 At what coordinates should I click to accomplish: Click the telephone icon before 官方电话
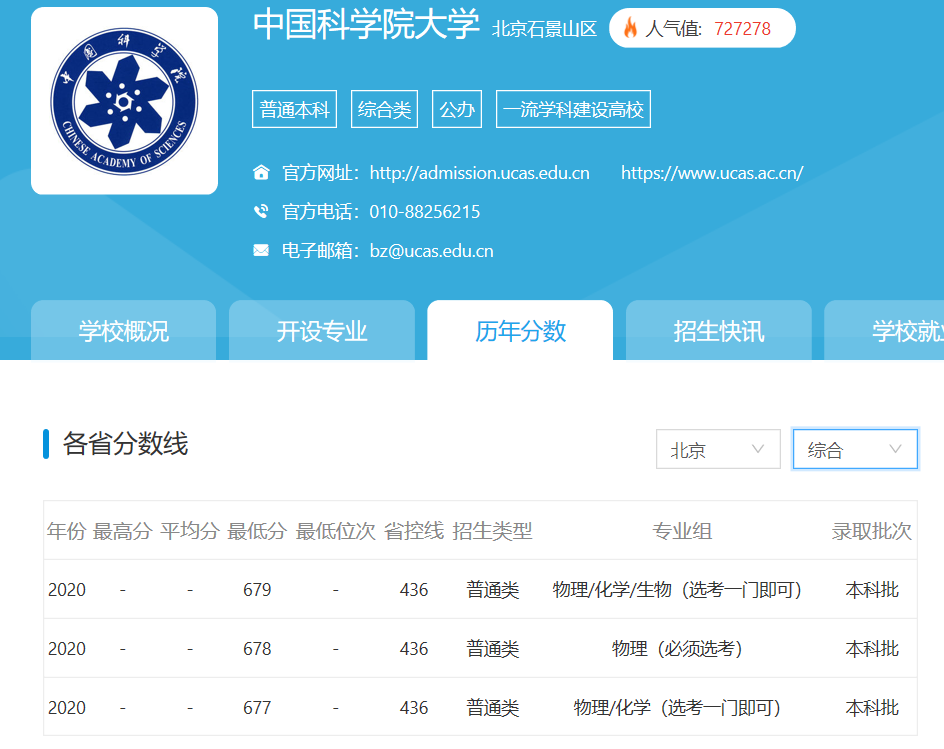259,211
